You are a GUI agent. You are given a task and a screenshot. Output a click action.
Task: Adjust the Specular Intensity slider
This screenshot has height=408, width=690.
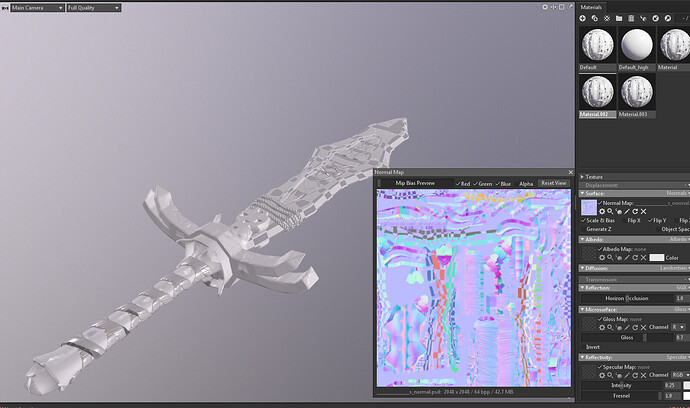621,386
